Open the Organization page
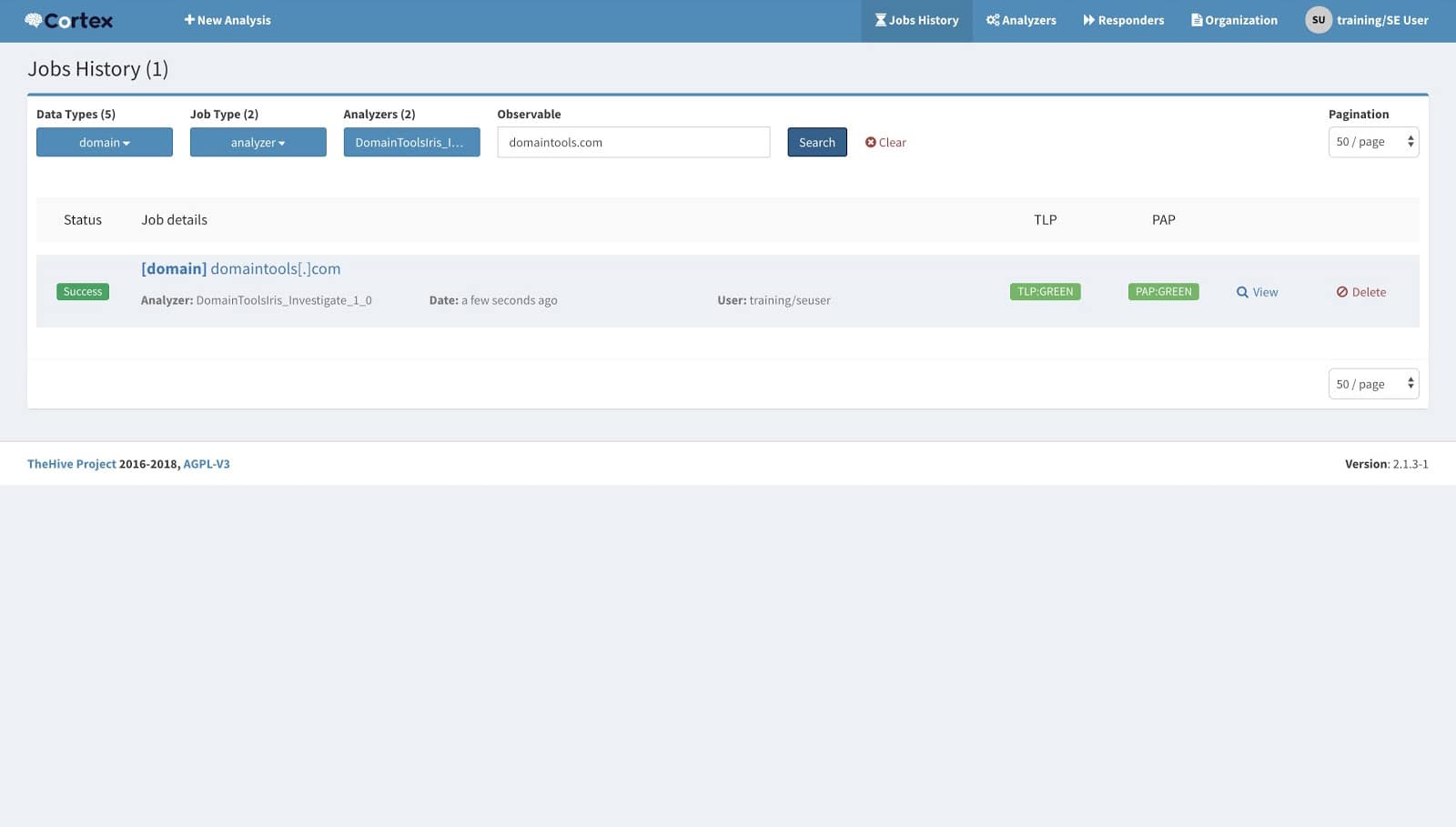 [1234, 20]
